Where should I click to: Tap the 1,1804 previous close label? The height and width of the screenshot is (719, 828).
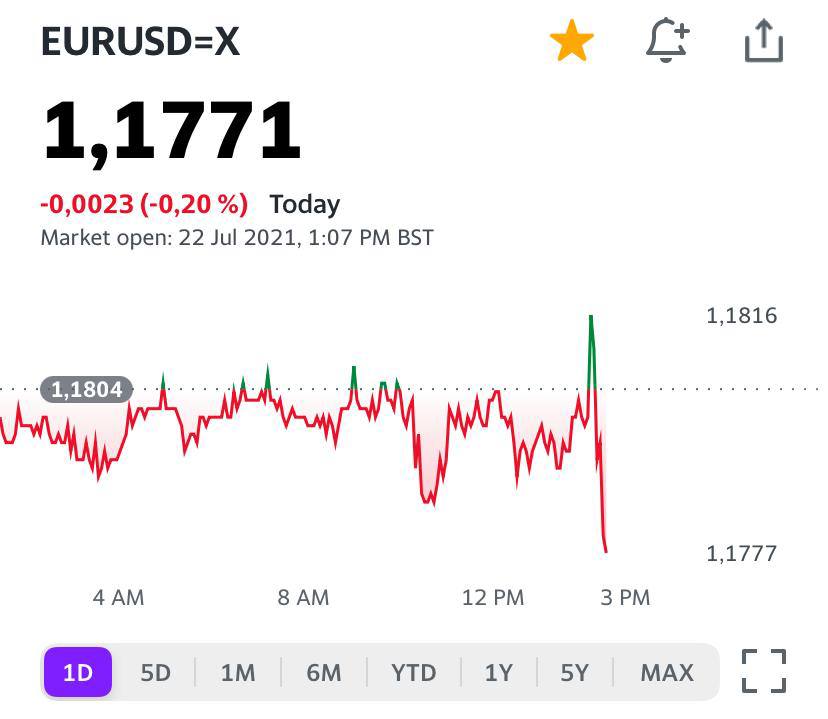tap(86, 389)
